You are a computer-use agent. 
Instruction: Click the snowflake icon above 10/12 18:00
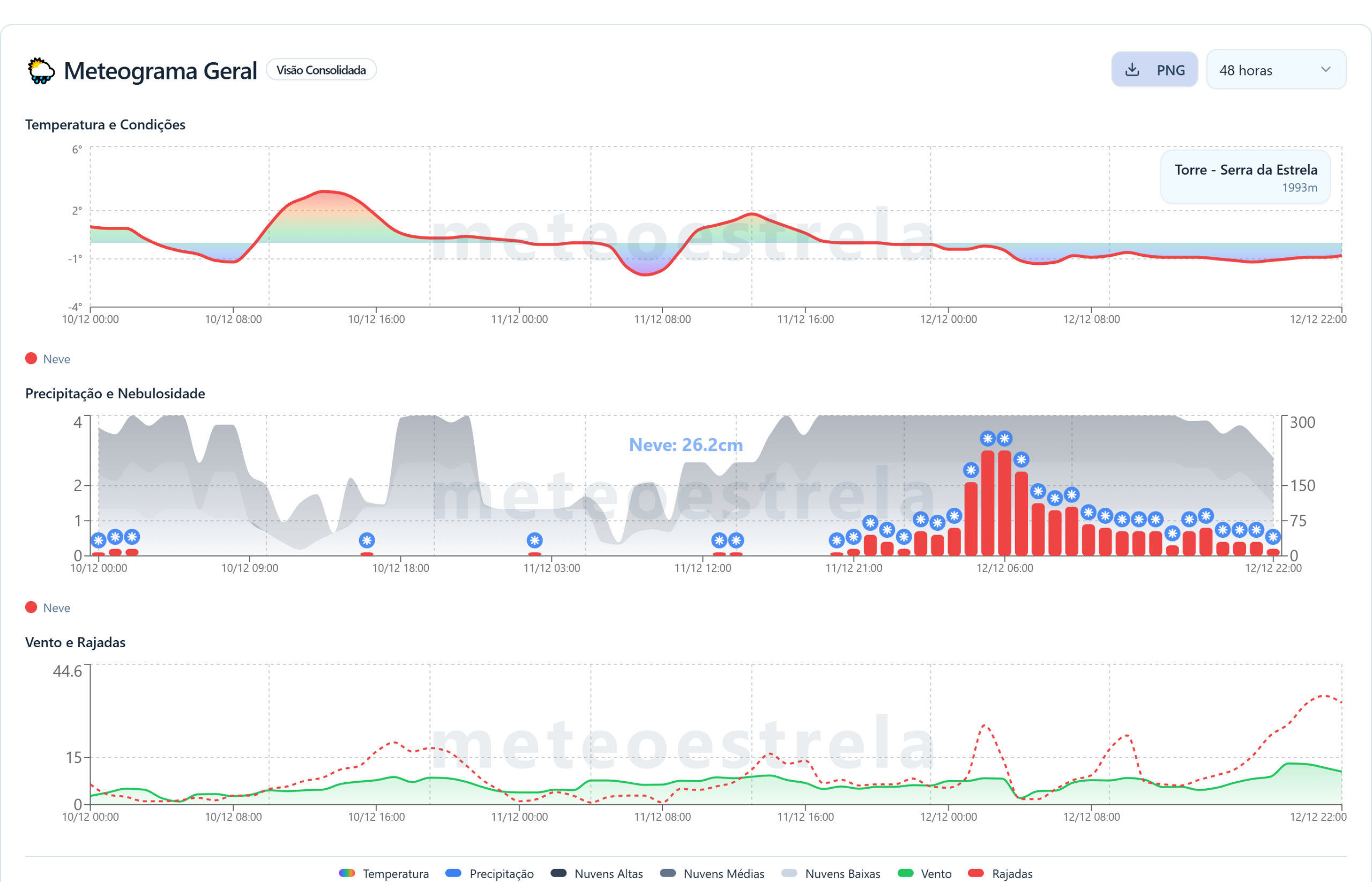367,540
